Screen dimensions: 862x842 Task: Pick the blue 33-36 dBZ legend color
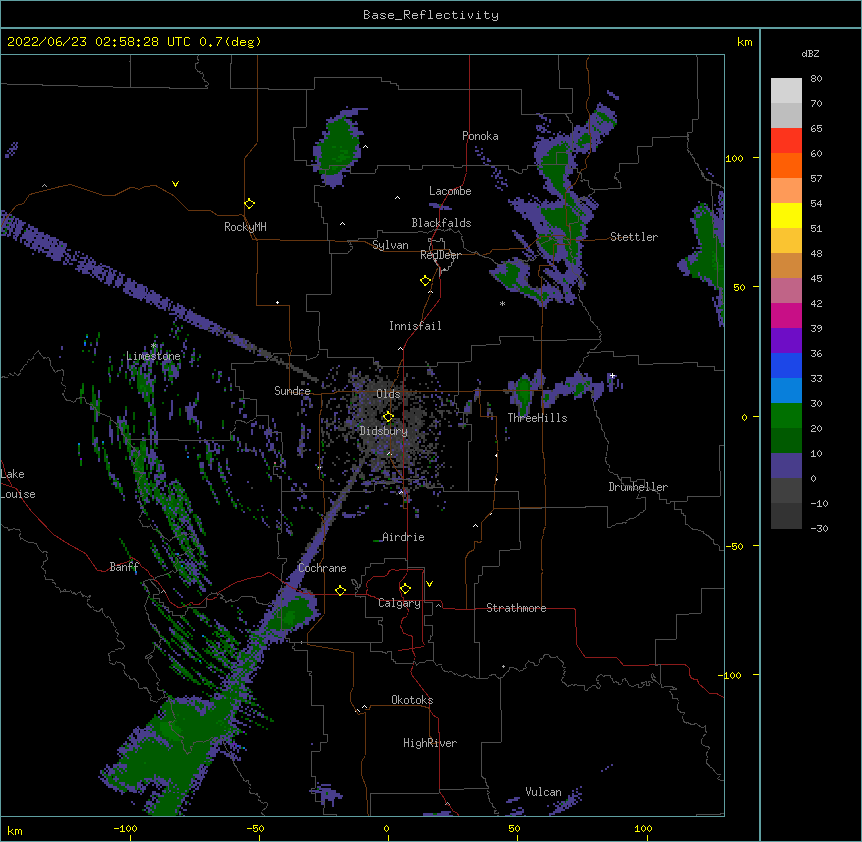coord(786,365)
